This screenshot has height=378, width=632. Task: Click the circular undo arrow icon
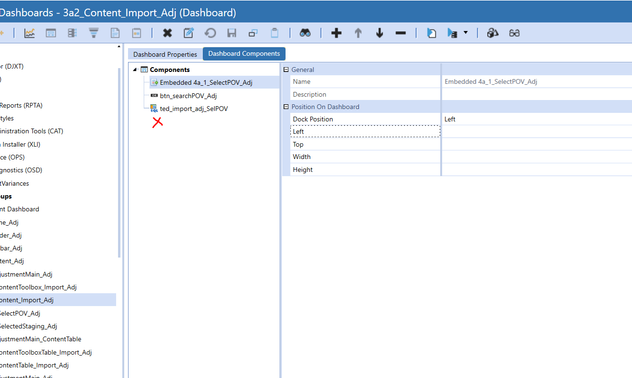point(210,33)
